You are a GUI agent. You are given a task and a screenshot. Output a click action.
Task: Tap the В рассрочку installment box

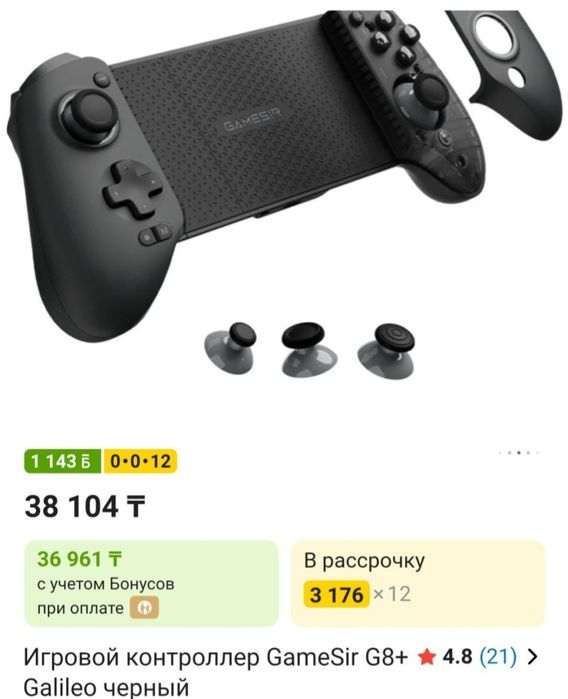(418, 584)
